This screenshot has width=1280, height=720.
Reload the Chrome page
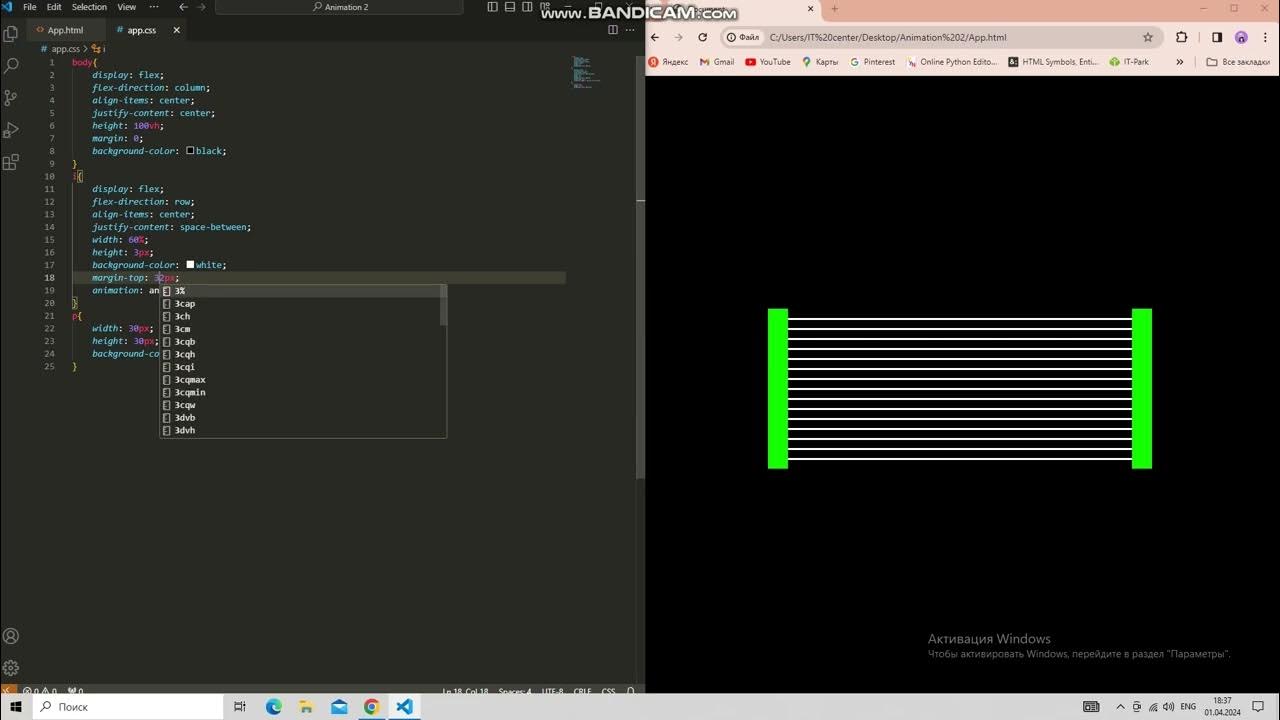tap(702, 37)
